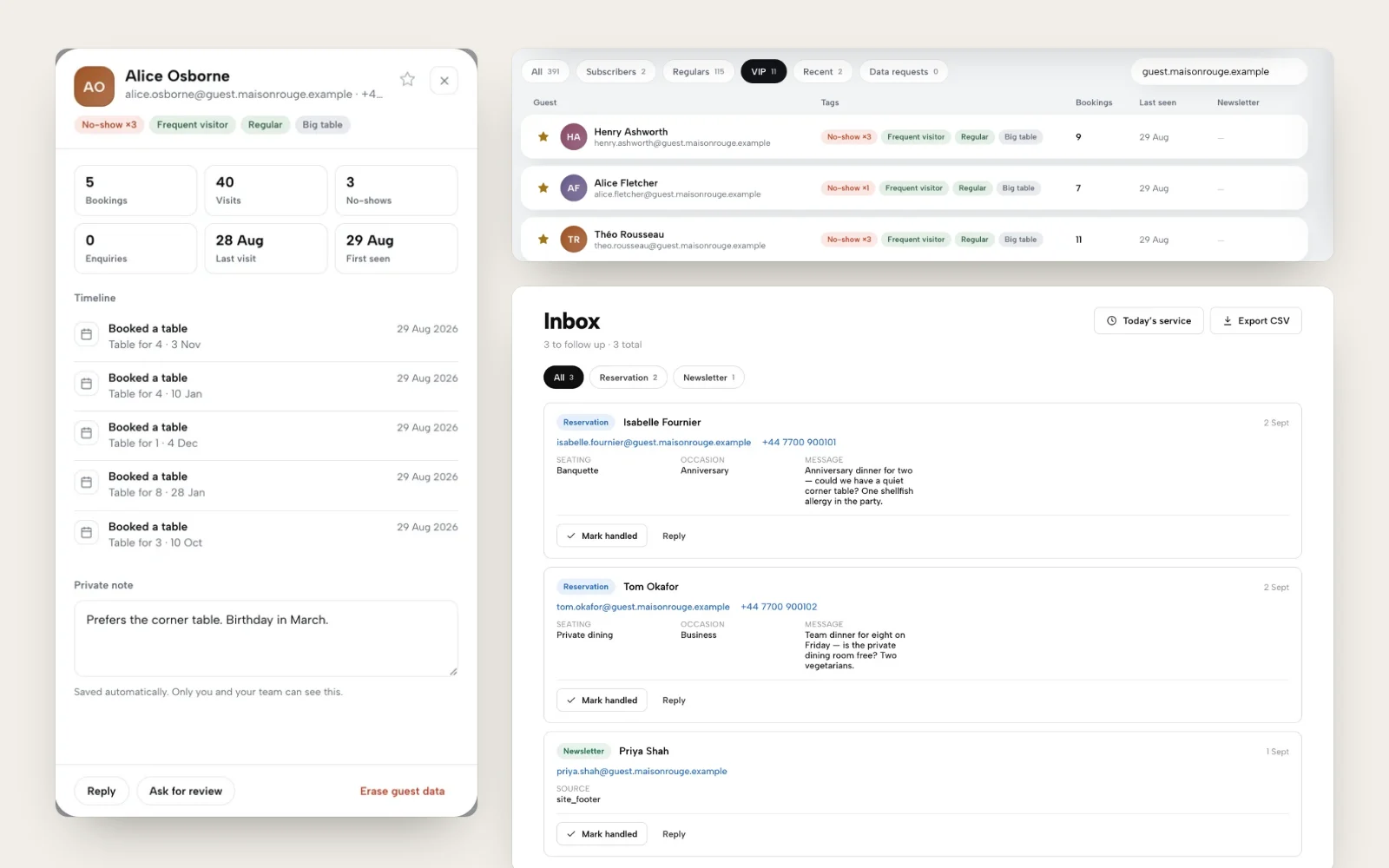Select the VIP guest filter
Viewport: 1389px width, 868px height.
click(x=764, y=72)
